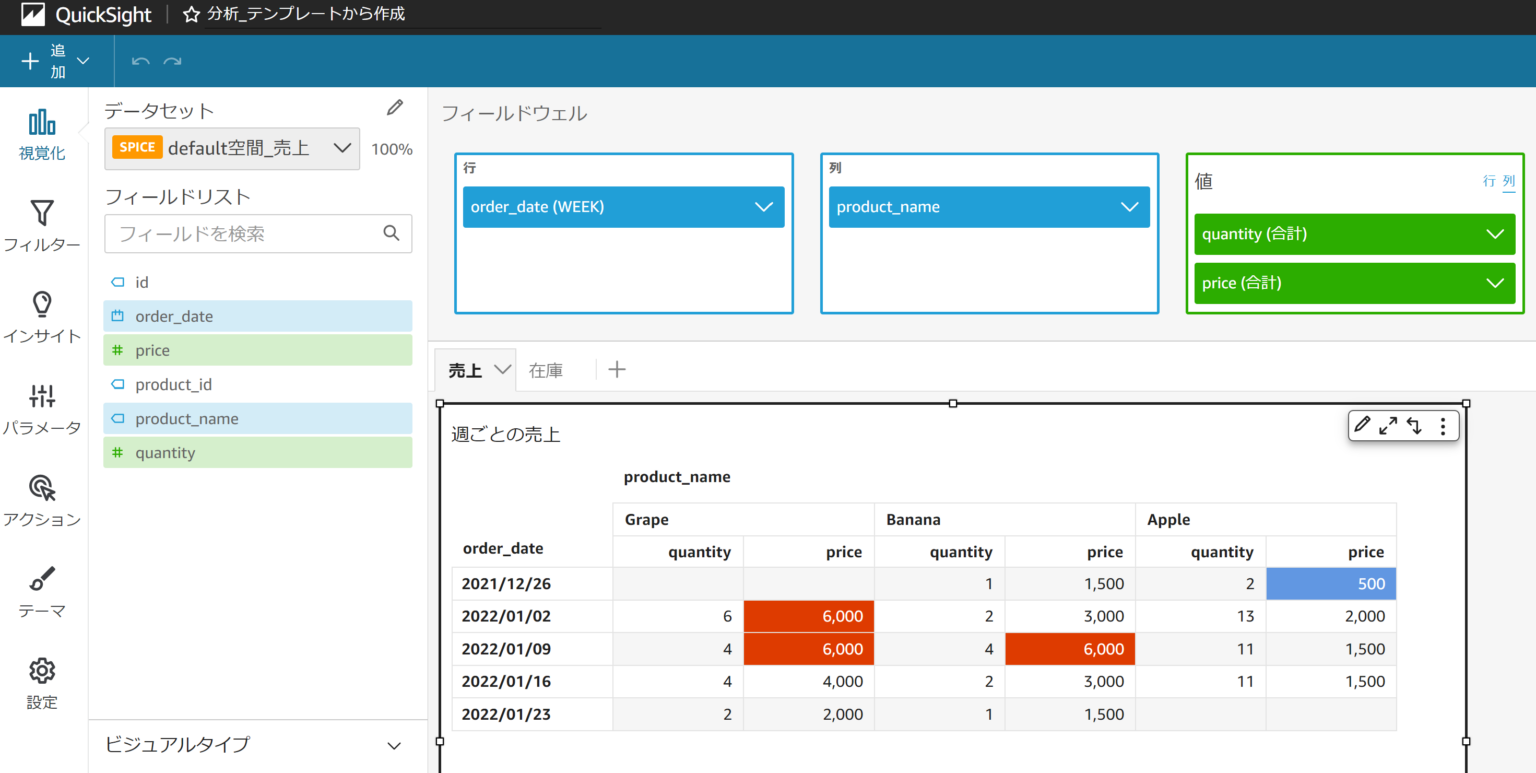Open the フィルター (Filter) panel icon

coord(41,224)
